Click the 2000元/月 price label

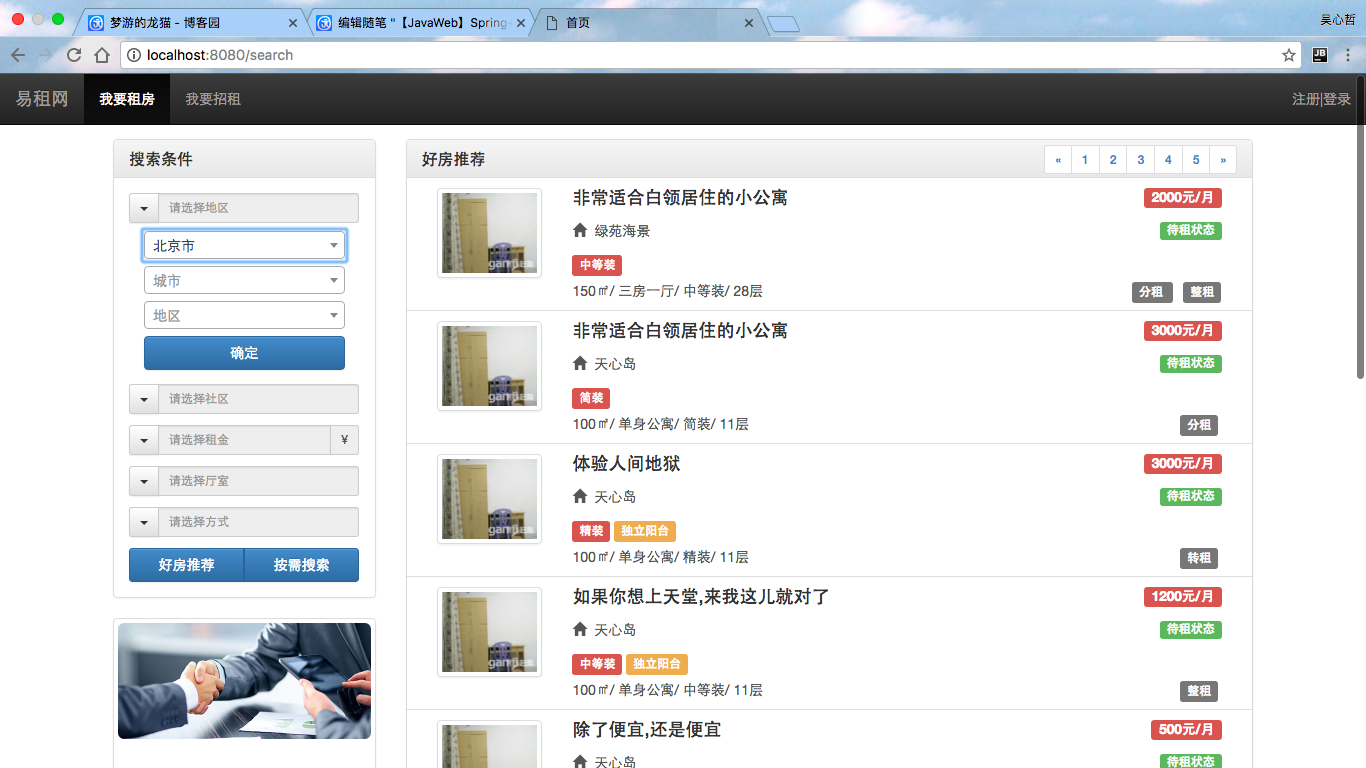point(1183,198)
